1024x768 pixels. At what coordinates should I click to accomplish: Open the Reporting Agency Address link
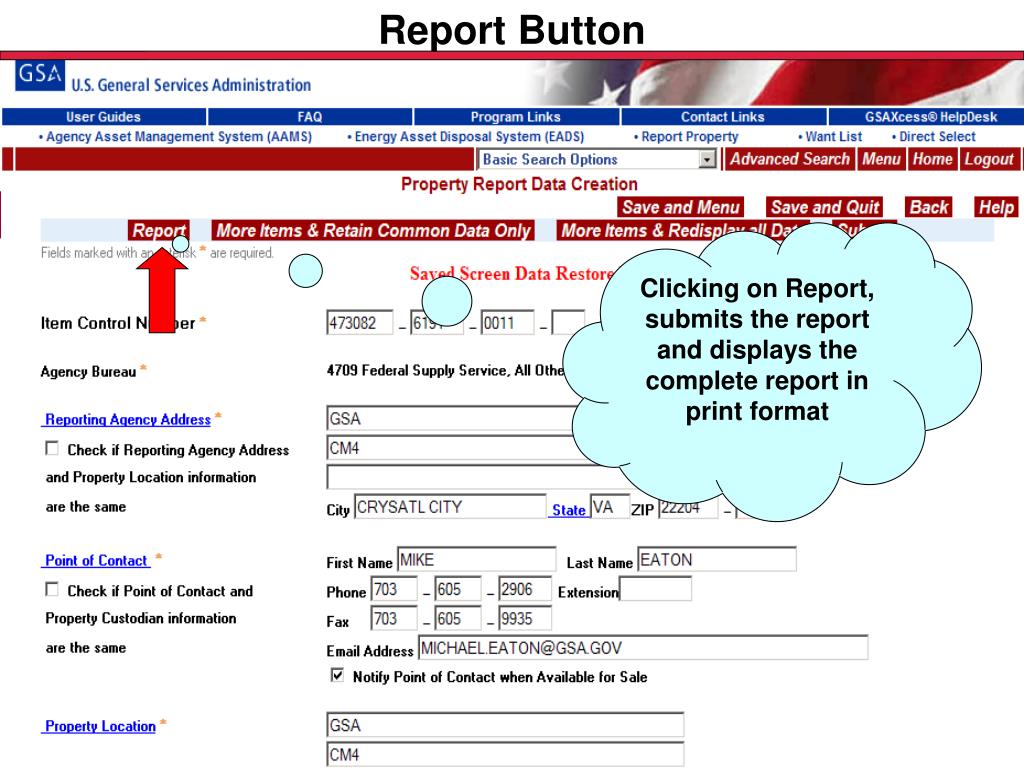(x=128, y=419)
